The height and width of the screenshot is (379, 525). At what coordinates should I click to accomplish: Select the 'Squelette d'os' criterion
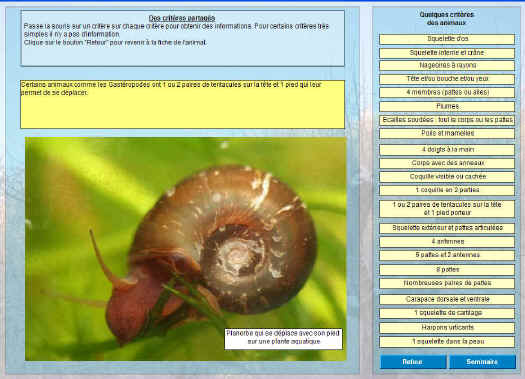click(447, 39)
